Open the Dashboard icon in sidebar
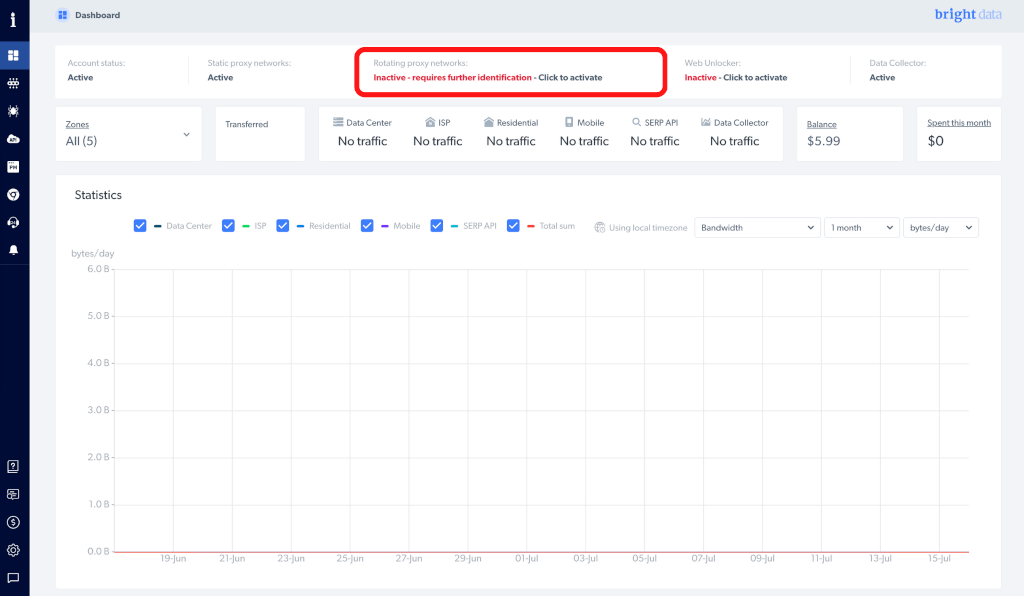This screenshot has width=1024, height=596. tap(13, 56)
